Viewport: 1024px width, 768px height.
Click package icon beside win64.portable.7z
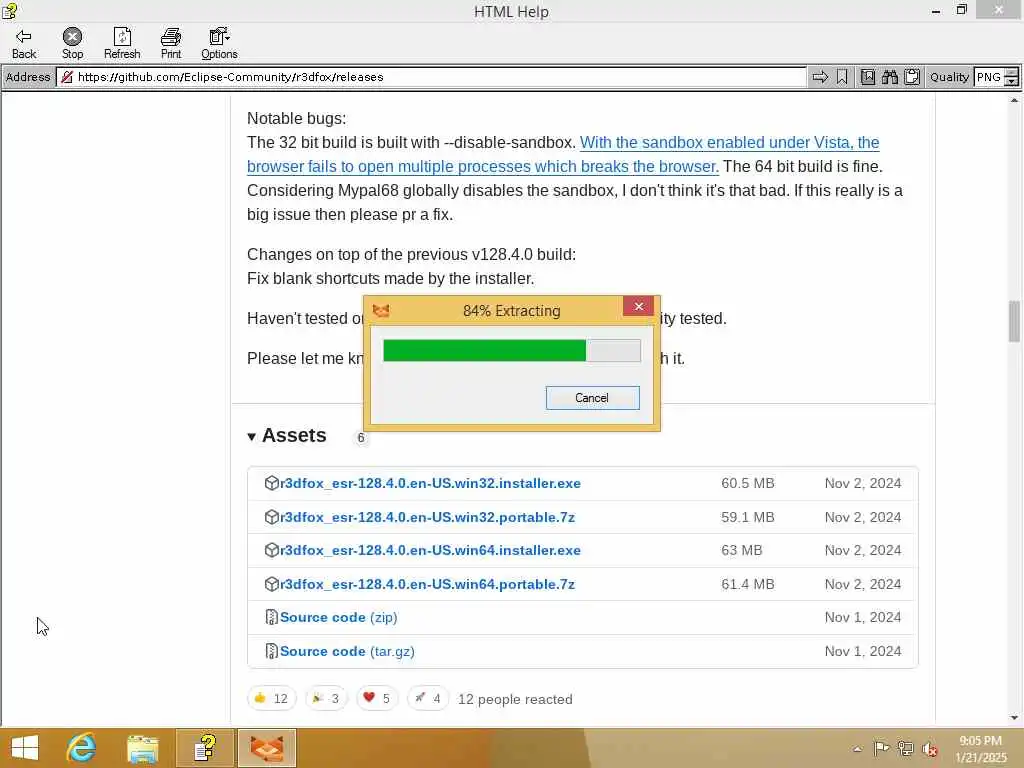(x=272, y=584)
